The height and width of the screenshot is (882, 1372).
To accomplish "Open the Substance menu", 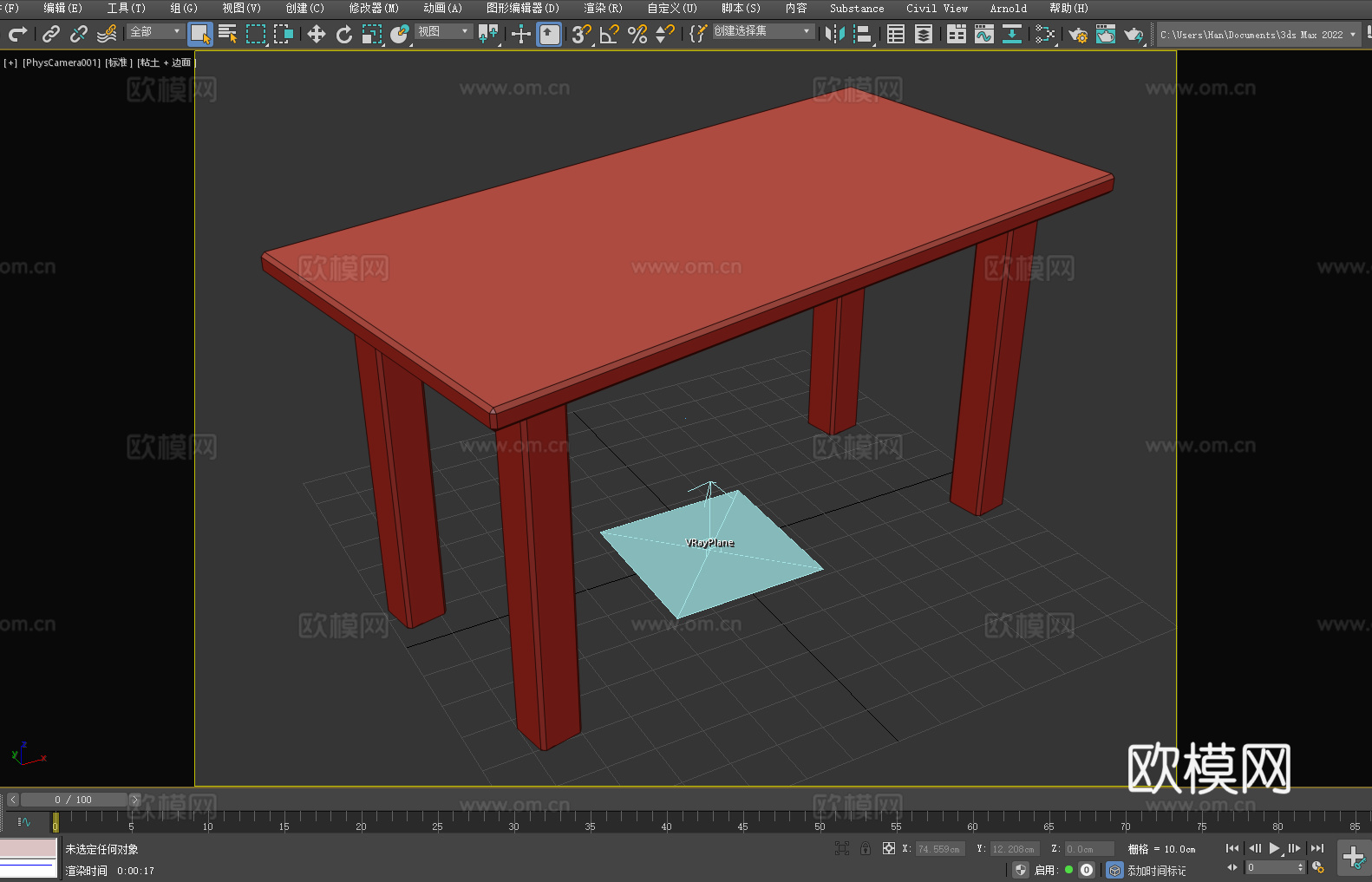I will click(857, 8).
